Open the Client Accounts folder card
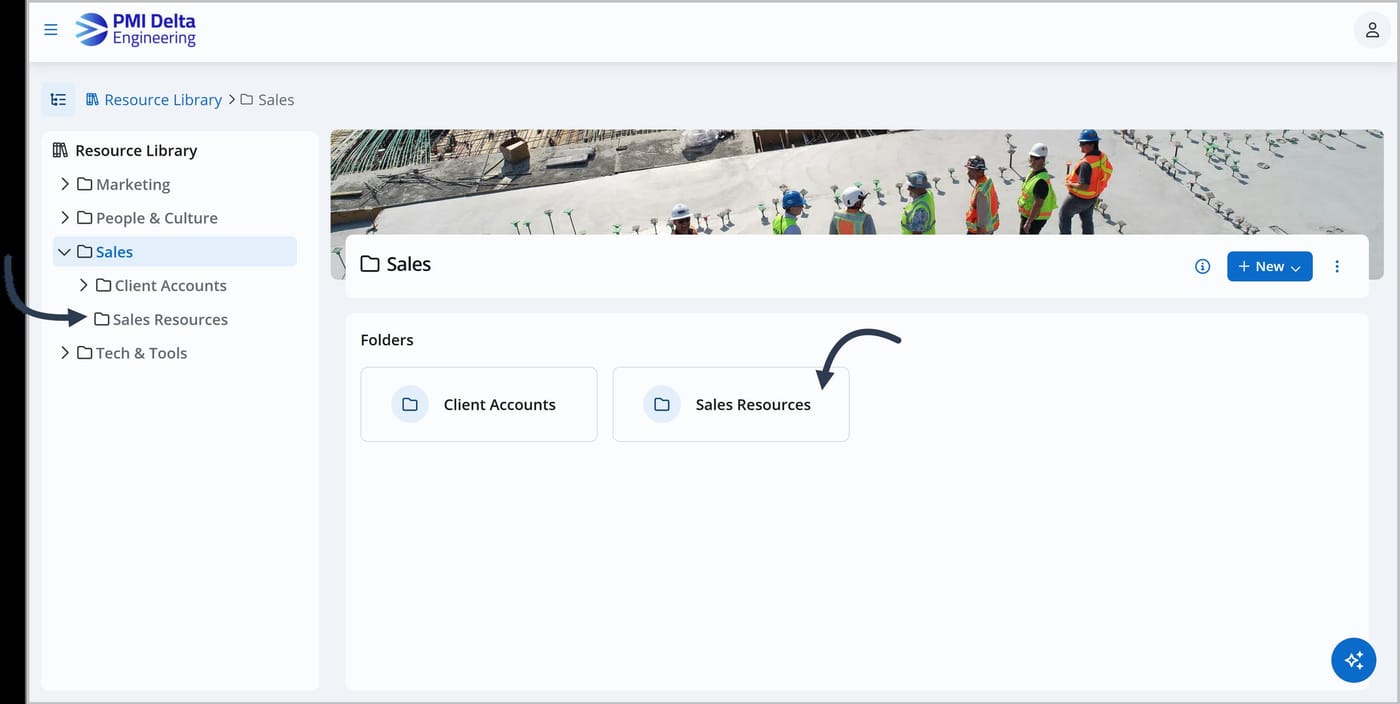 pyautogui.click(x=479, y=404)
